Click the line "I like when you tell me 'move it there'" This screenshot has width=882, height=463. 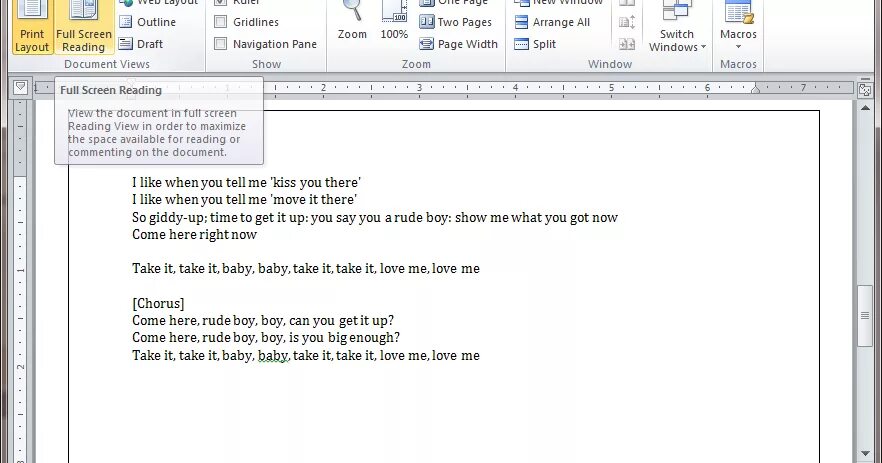245,200
